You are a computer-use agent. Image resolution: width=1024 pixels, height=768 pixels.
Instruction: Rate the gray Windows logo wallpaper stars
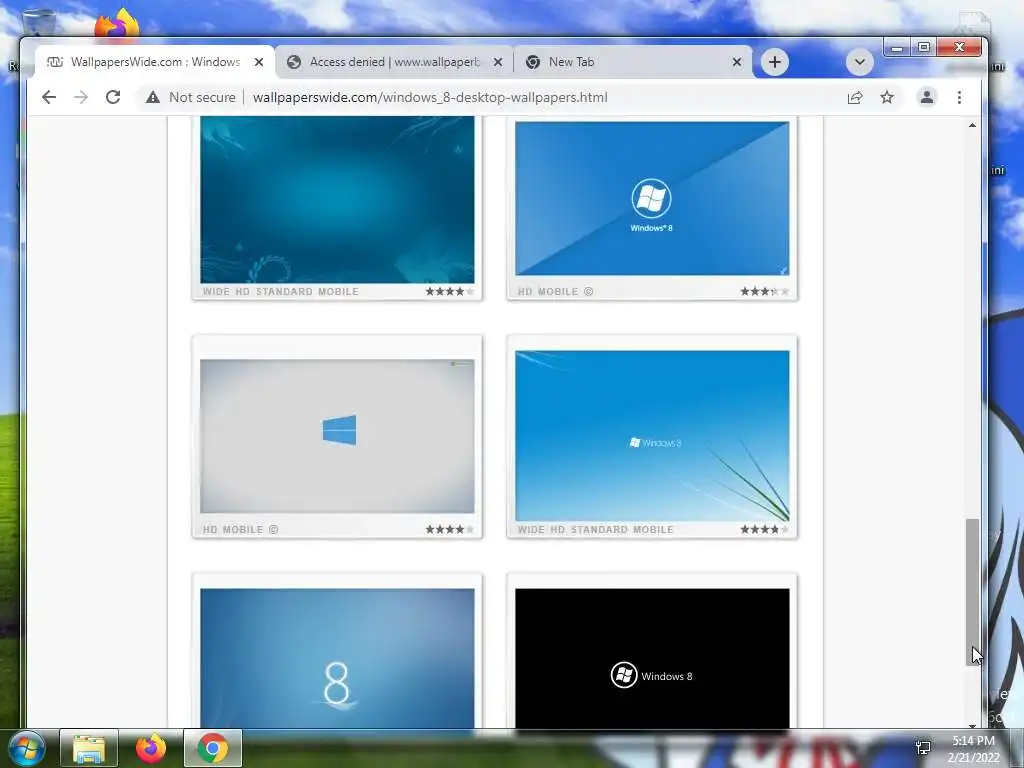[449, 530]
